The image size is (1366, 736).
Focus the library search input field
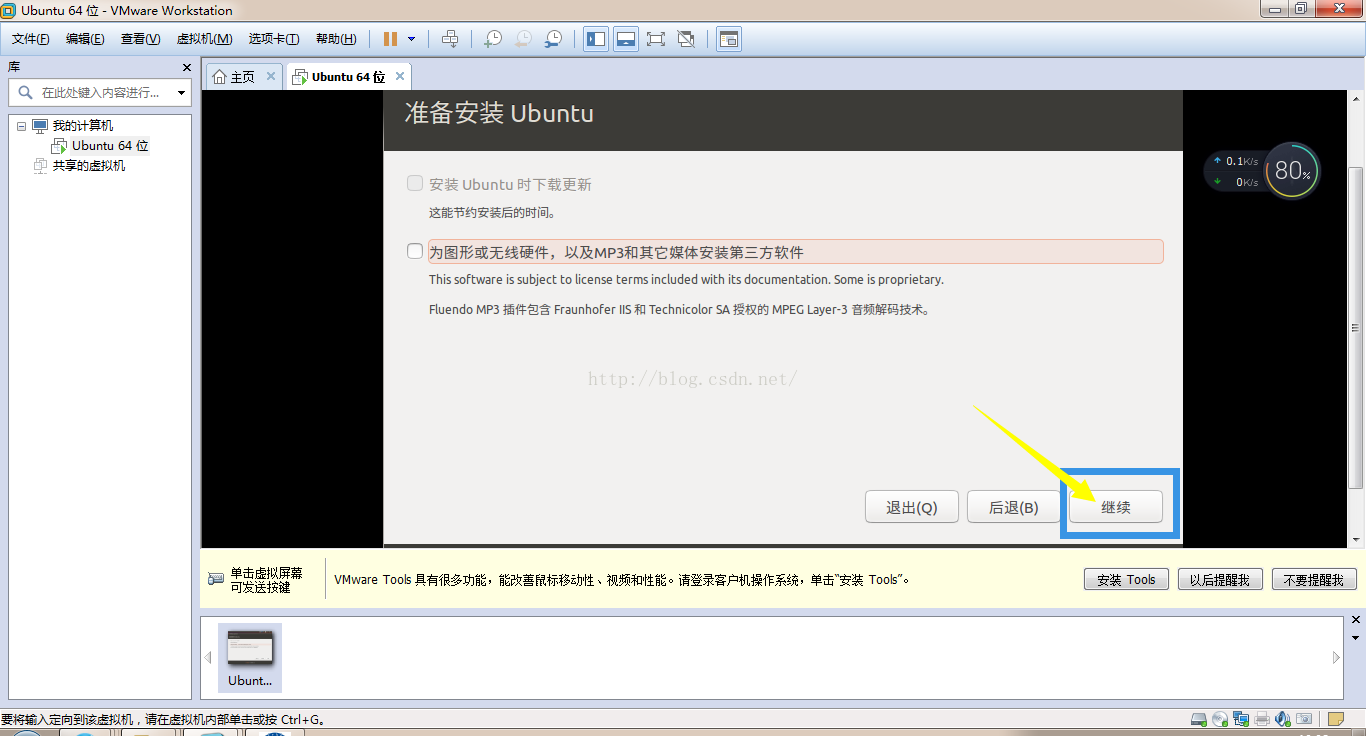100,93
